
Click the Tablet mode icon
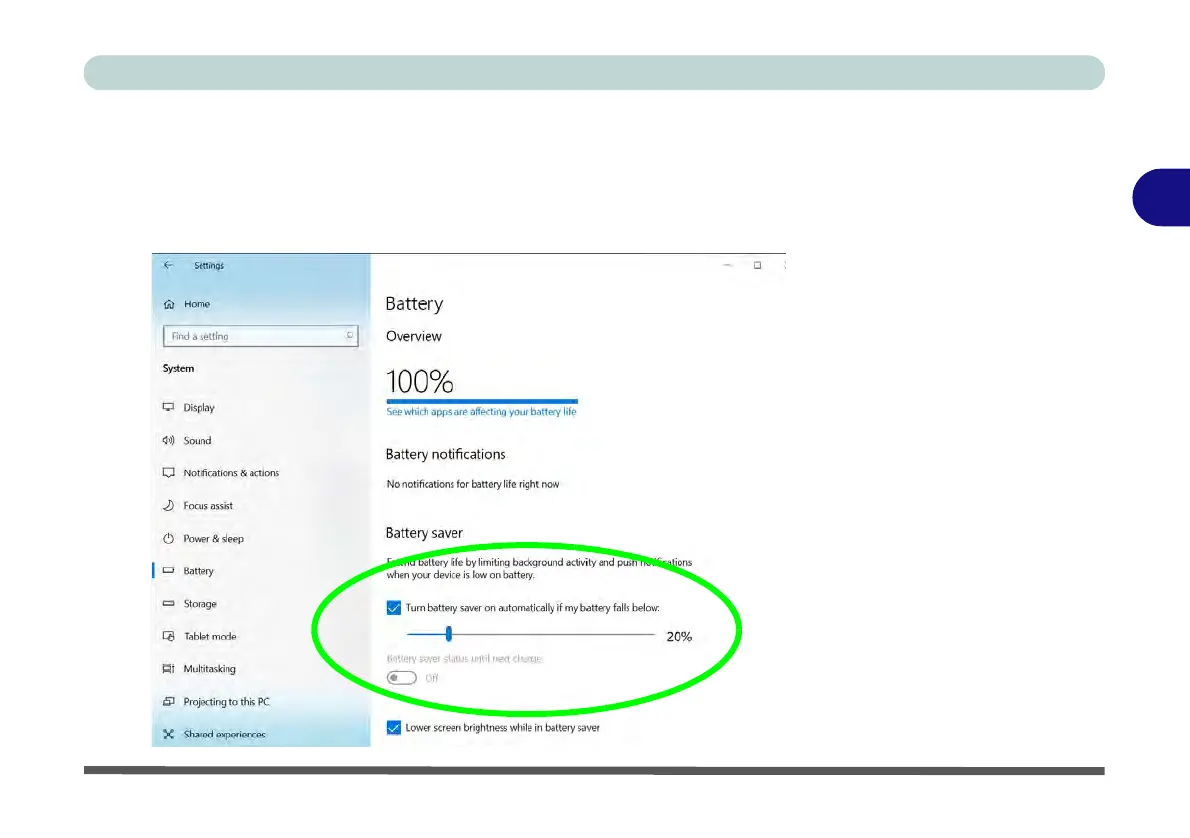point(168,637)
